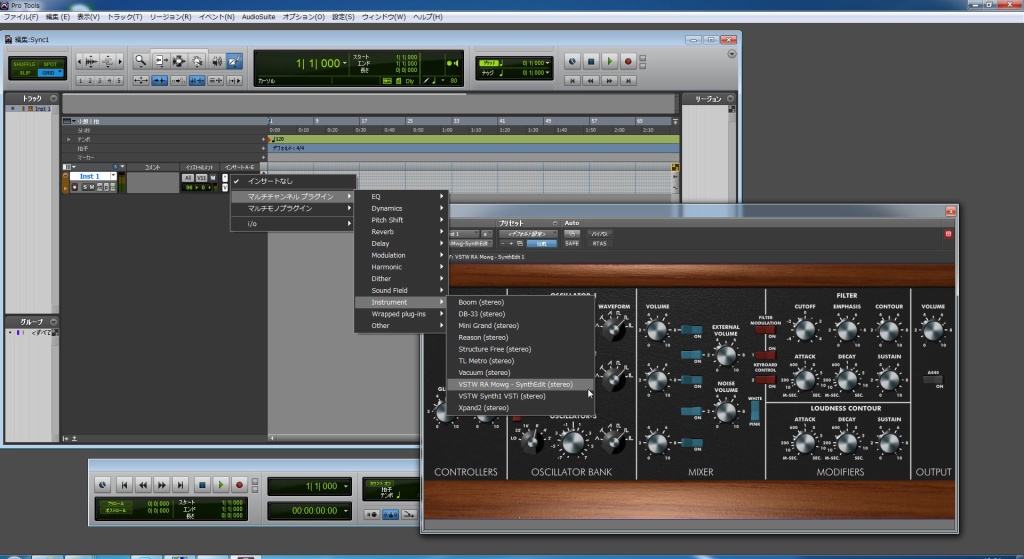The width and height of the screenshot is (1024, 559).
Task: Toggle GRID edit mode
Action: (x=50, y=72)
